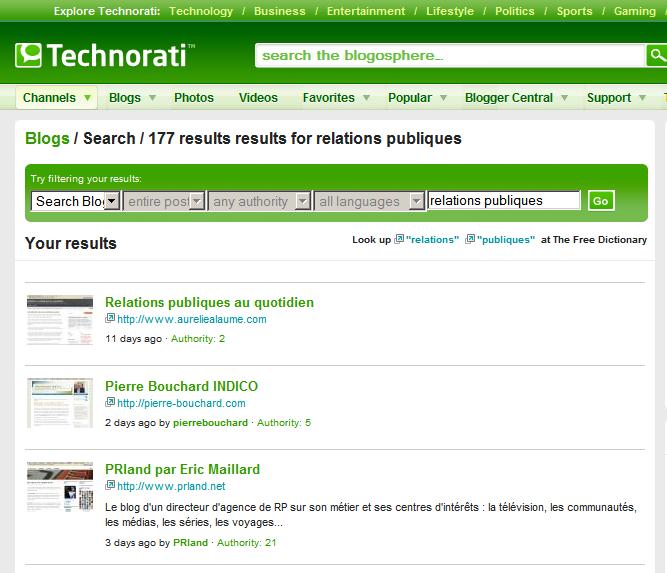
Task: Click Authority: 2 link
Action: [198, 339]
